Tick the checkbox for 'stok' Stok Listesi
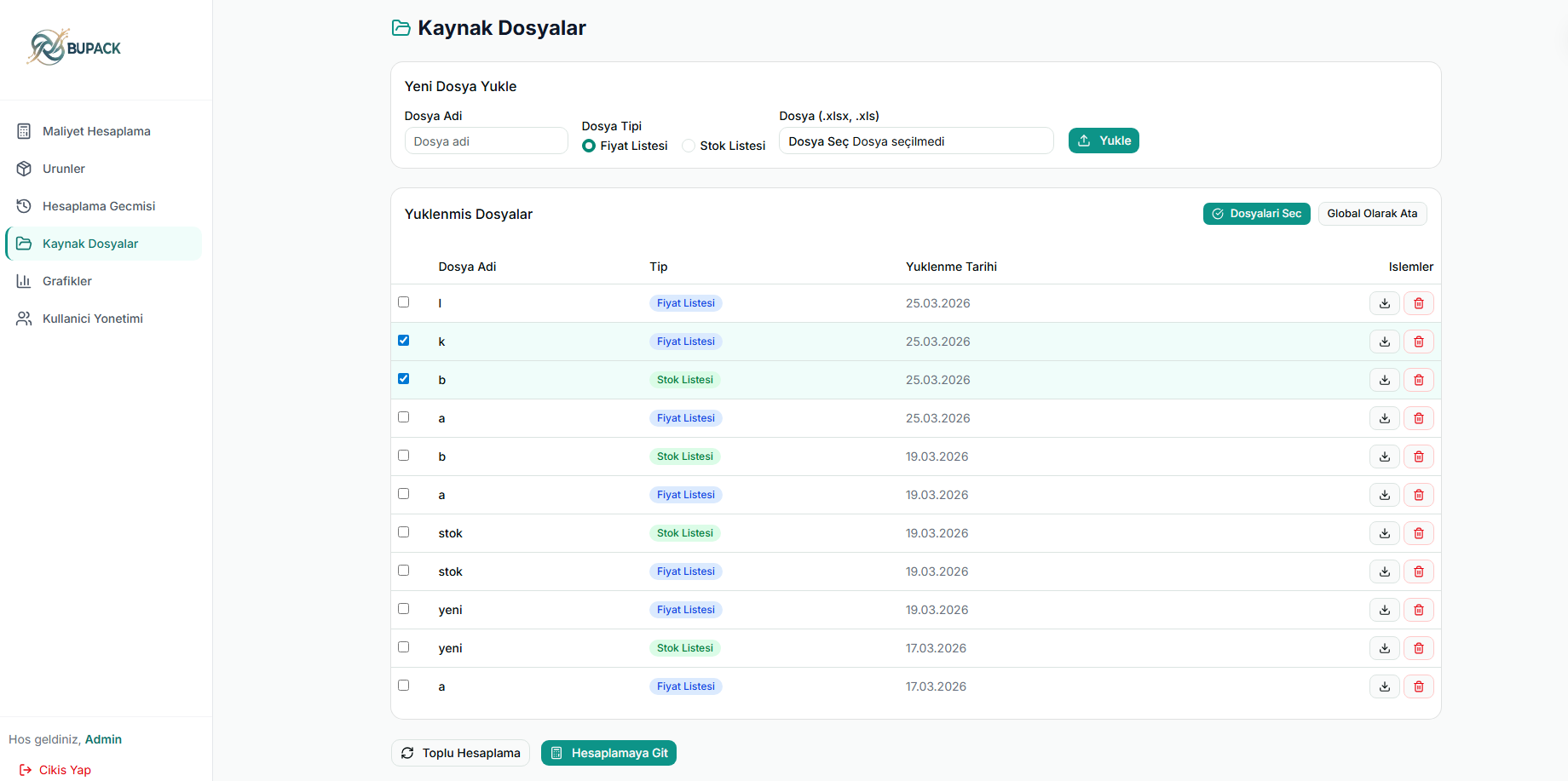Viewport: 1568px width, 781px height. point(404,532)
